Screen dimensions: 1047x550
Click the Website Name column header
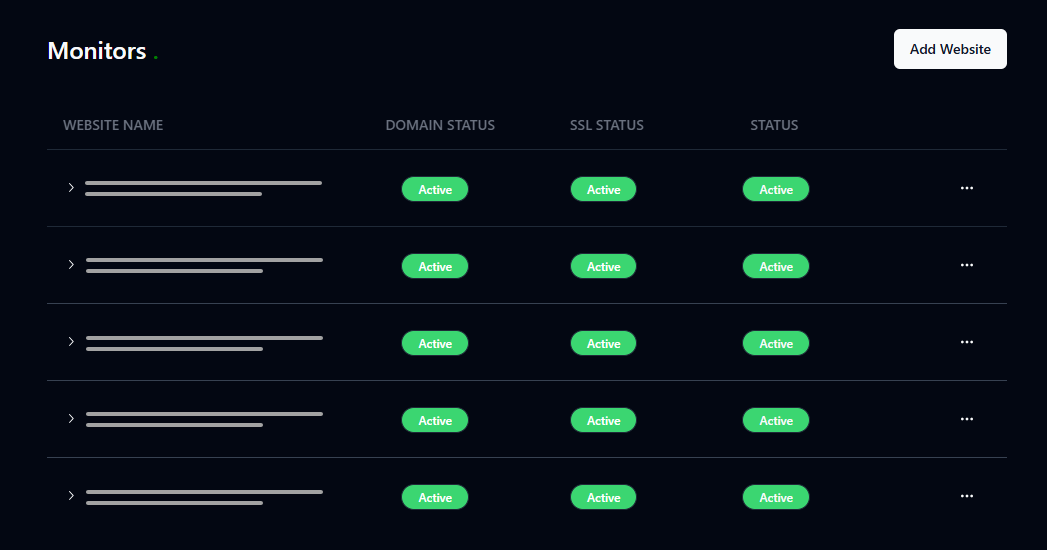pos(113,125)
